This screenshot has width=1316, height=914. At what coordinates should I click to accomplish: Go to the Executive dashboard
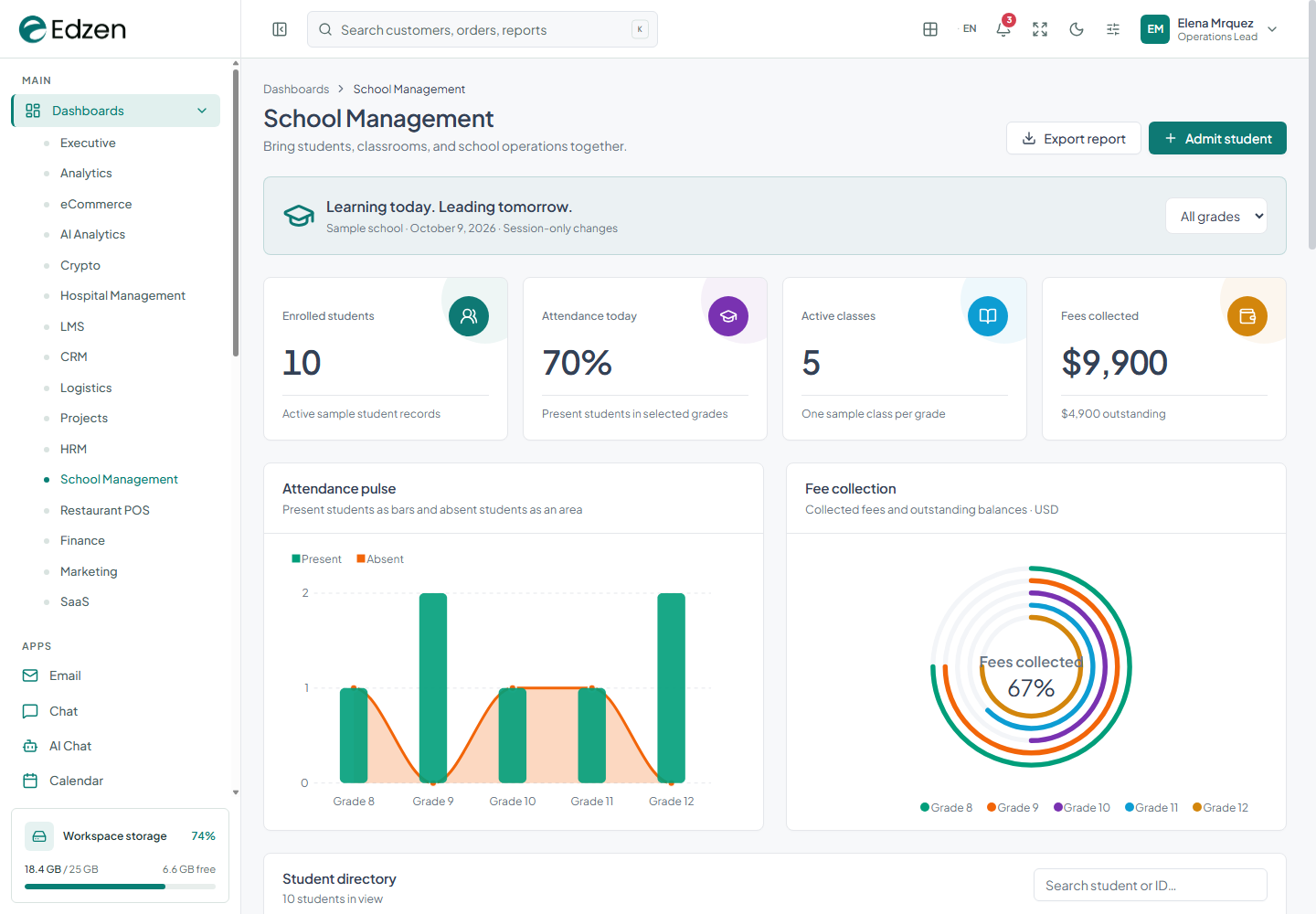click(88, 143)
